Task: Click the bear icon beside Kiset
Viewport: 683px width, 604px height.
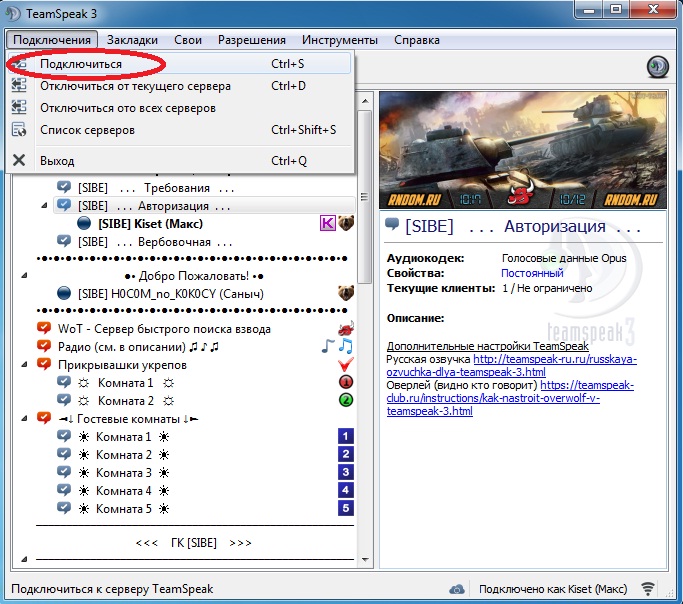Action: click(346, 223)
